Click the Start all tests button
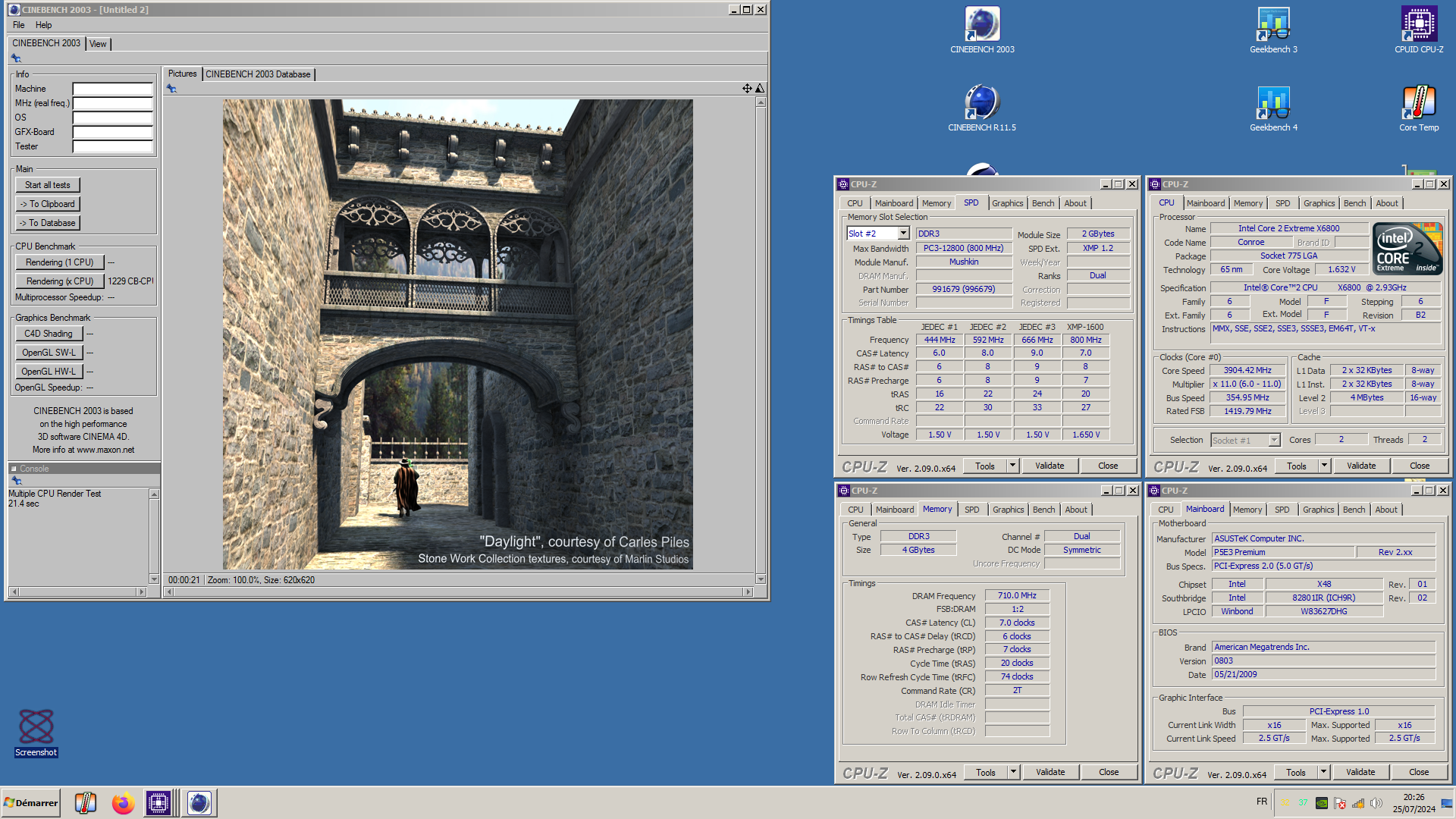 pyautogui.click(x=48, y=185)
